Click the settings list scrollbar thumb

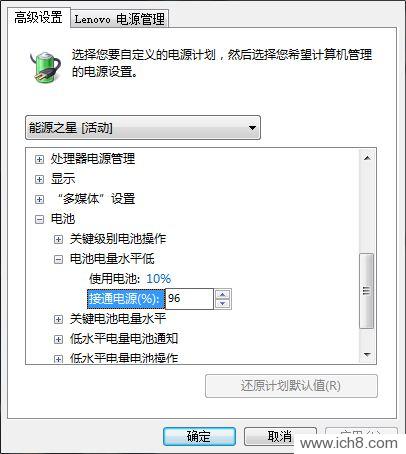367,291
